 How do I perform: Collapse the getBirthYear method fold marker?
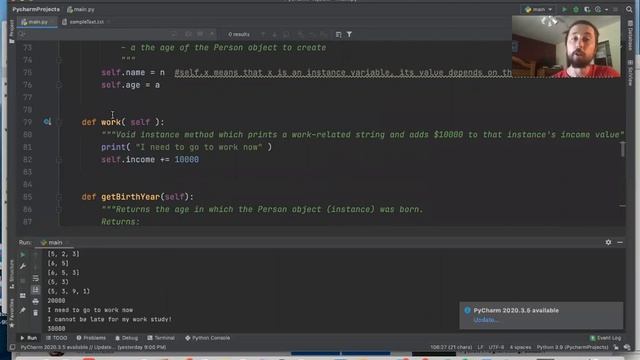click(59, 197)
